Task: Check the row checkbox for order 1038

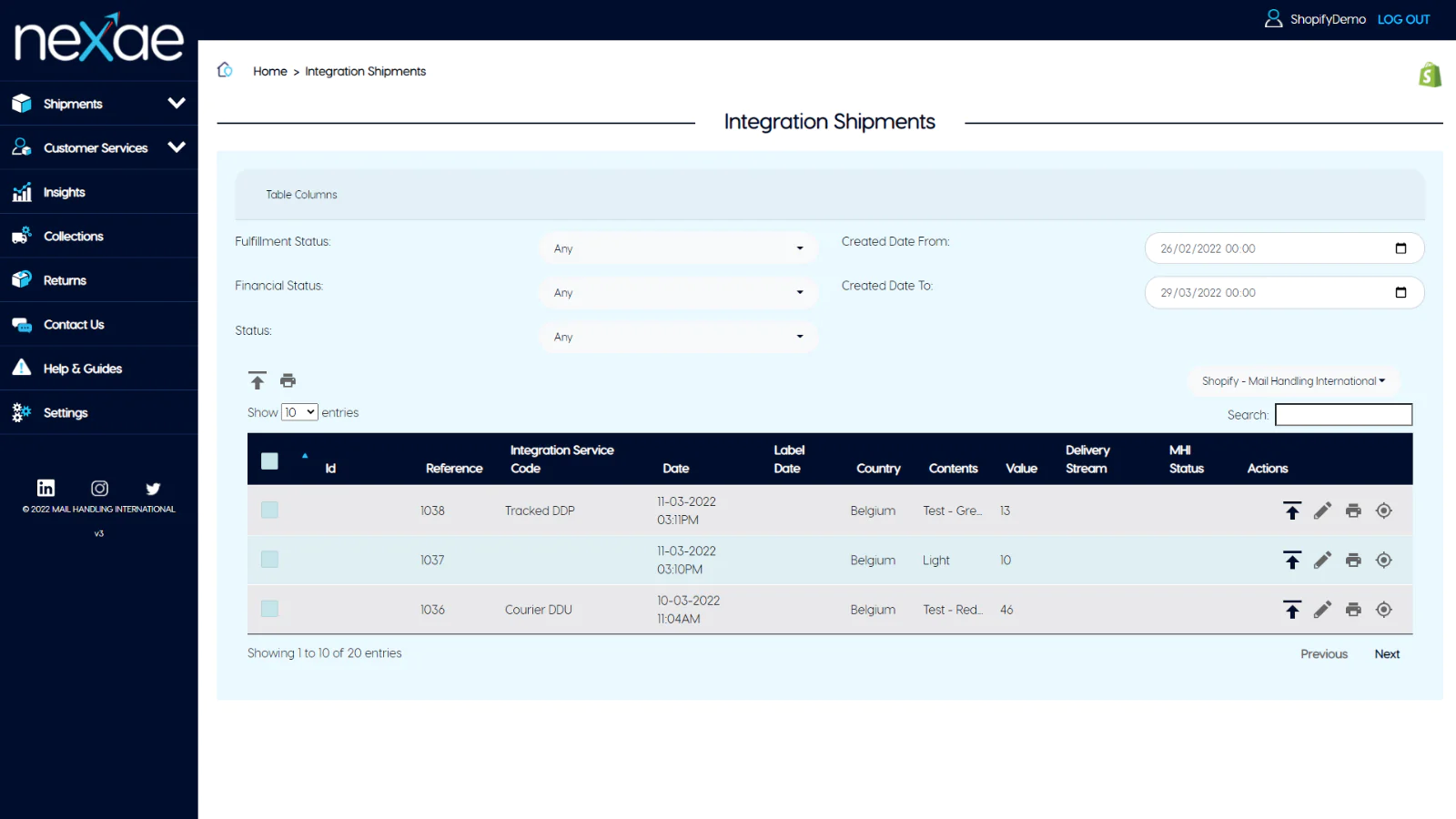Action: [x=269, y=510]
